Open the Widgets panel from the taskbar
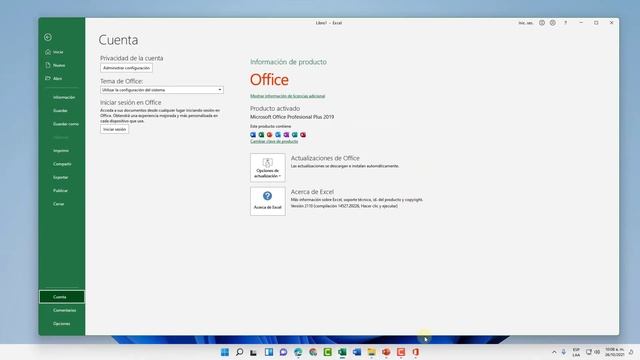 pyautogui.click(x=269, y=352)
